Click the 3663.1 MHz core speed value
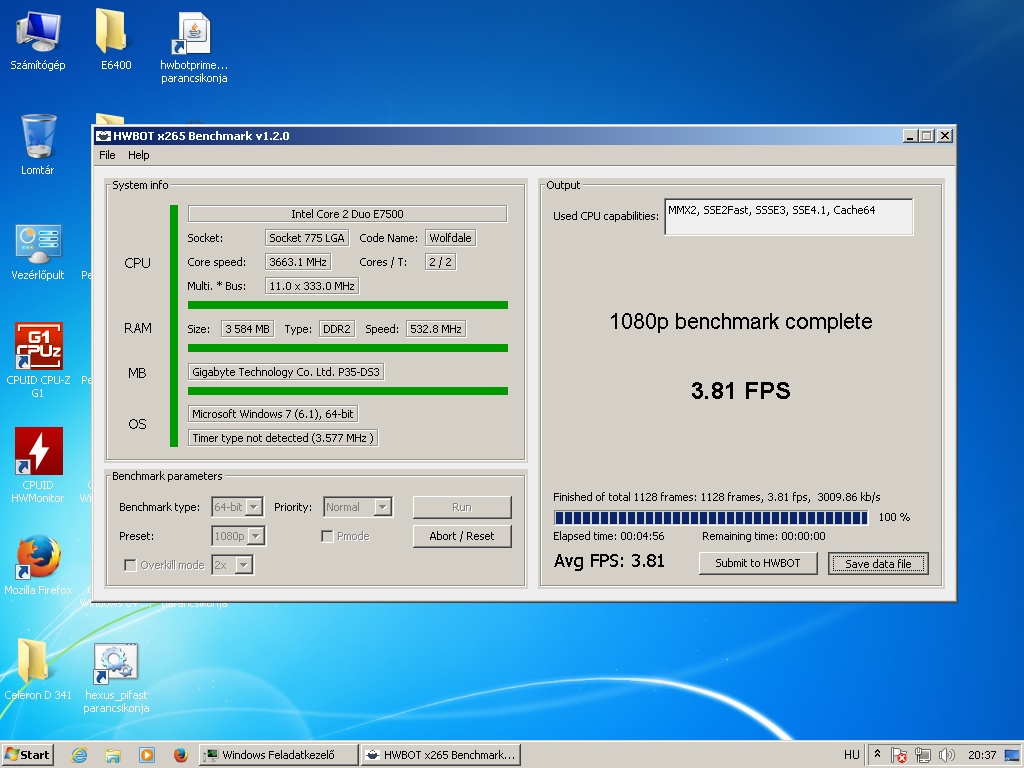1024x768 pixels. coord(298,262)
